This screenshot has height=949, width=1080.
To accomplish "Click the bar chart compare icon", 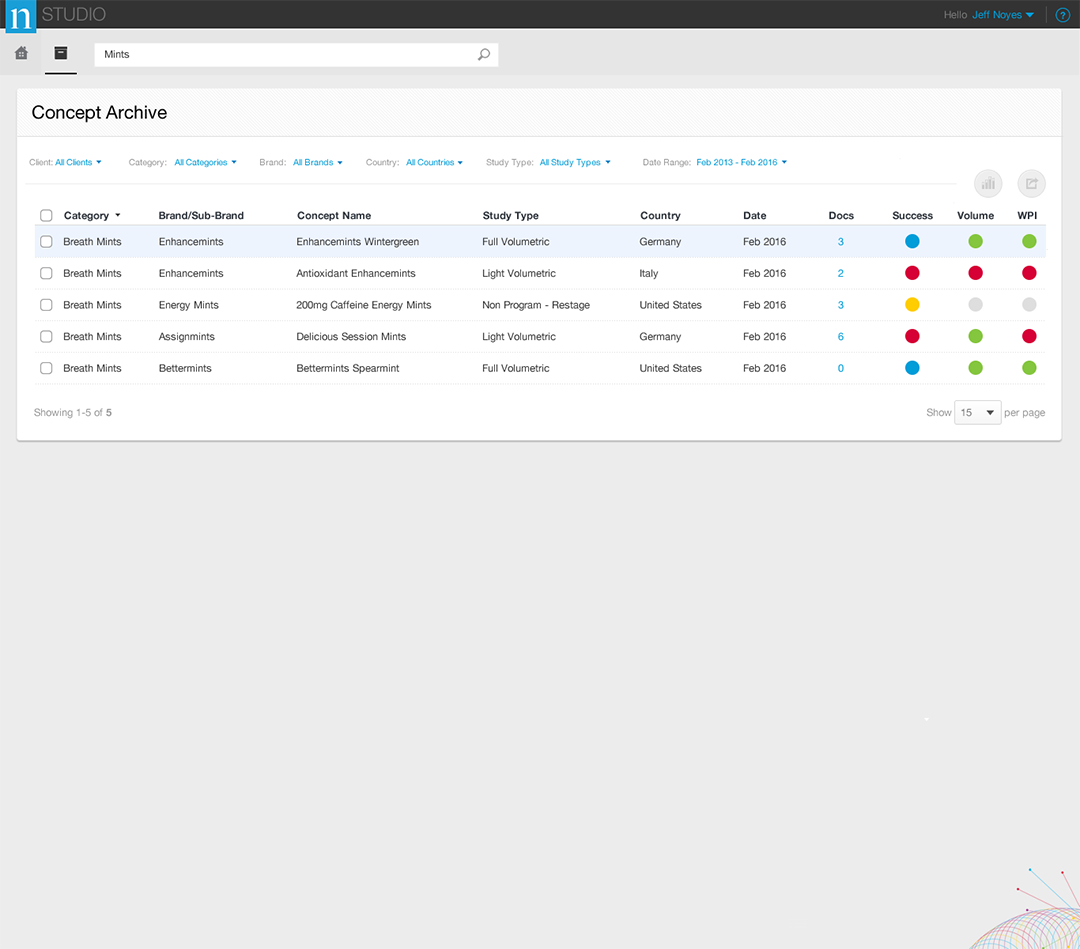I will pos(988,184).
